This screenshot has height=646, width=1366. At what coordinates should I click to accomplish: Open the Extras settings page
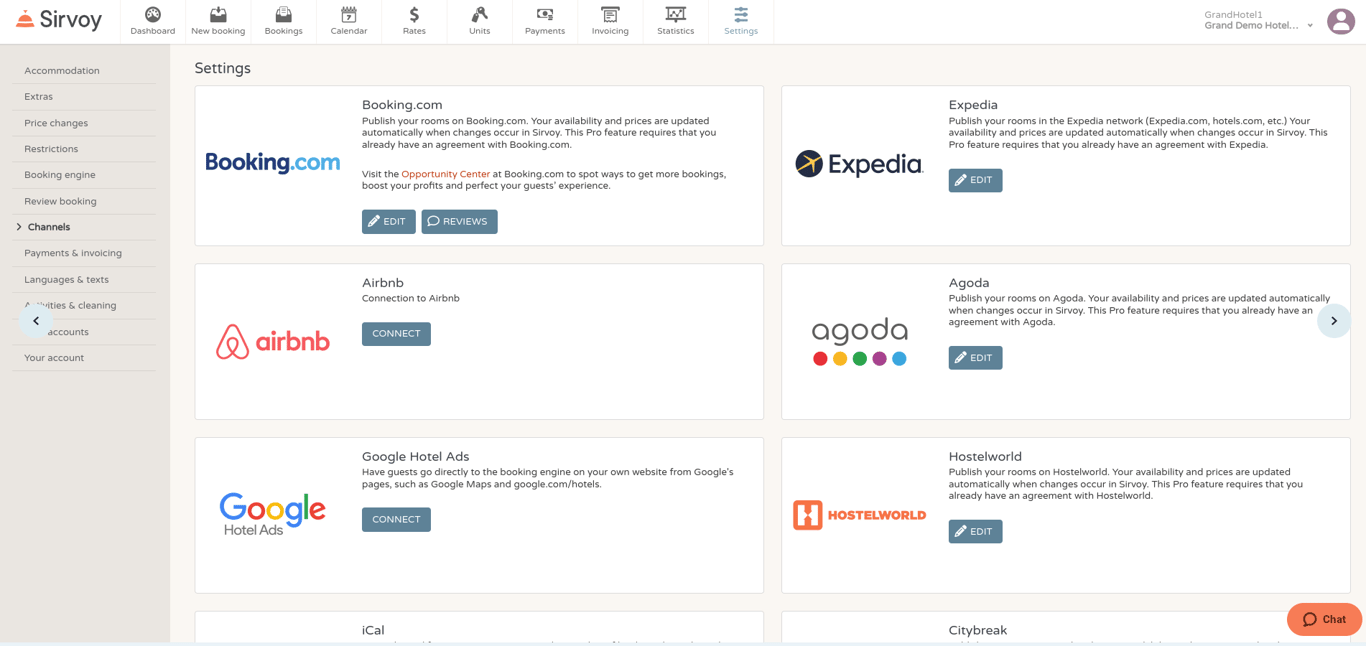coord(38,96)
